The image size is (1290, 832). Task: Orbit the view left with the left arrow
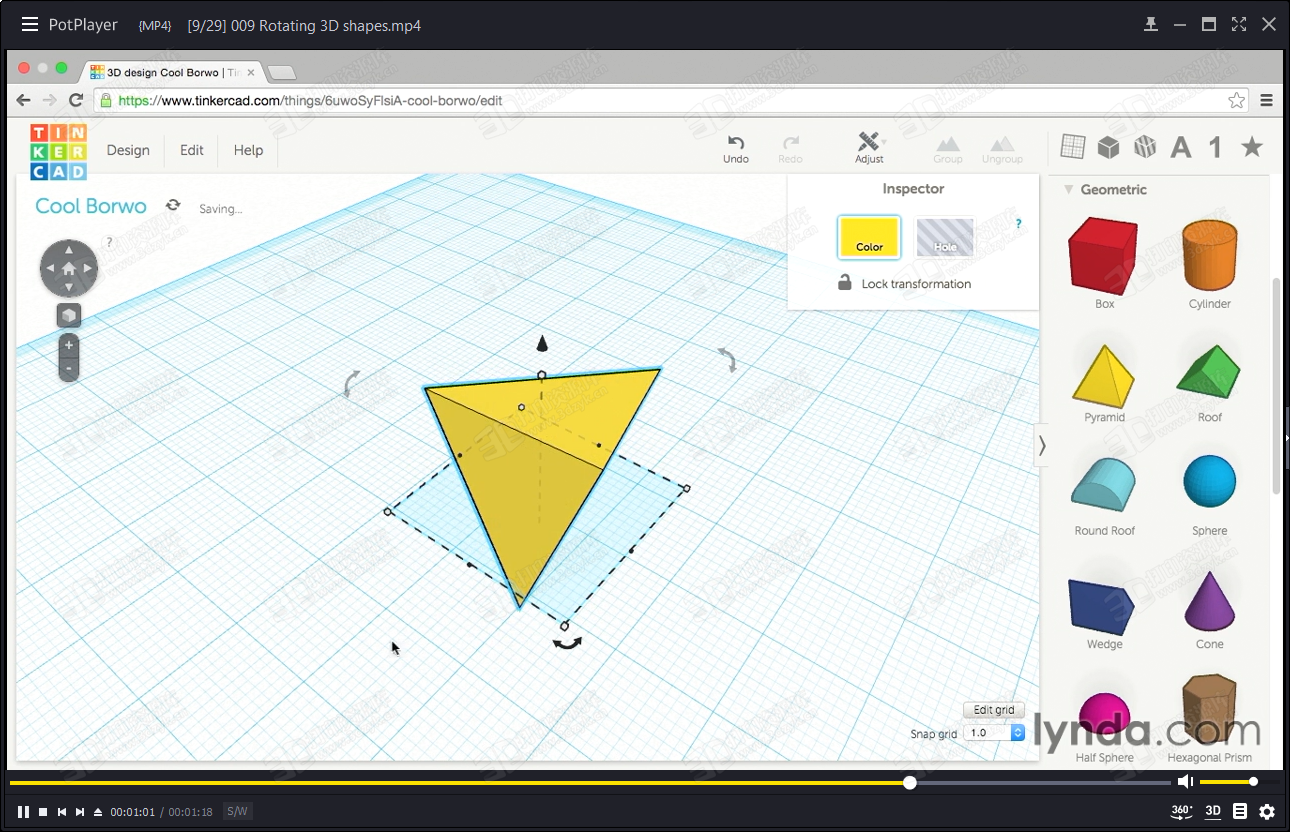pyautogui.click(x=49, y=268)
